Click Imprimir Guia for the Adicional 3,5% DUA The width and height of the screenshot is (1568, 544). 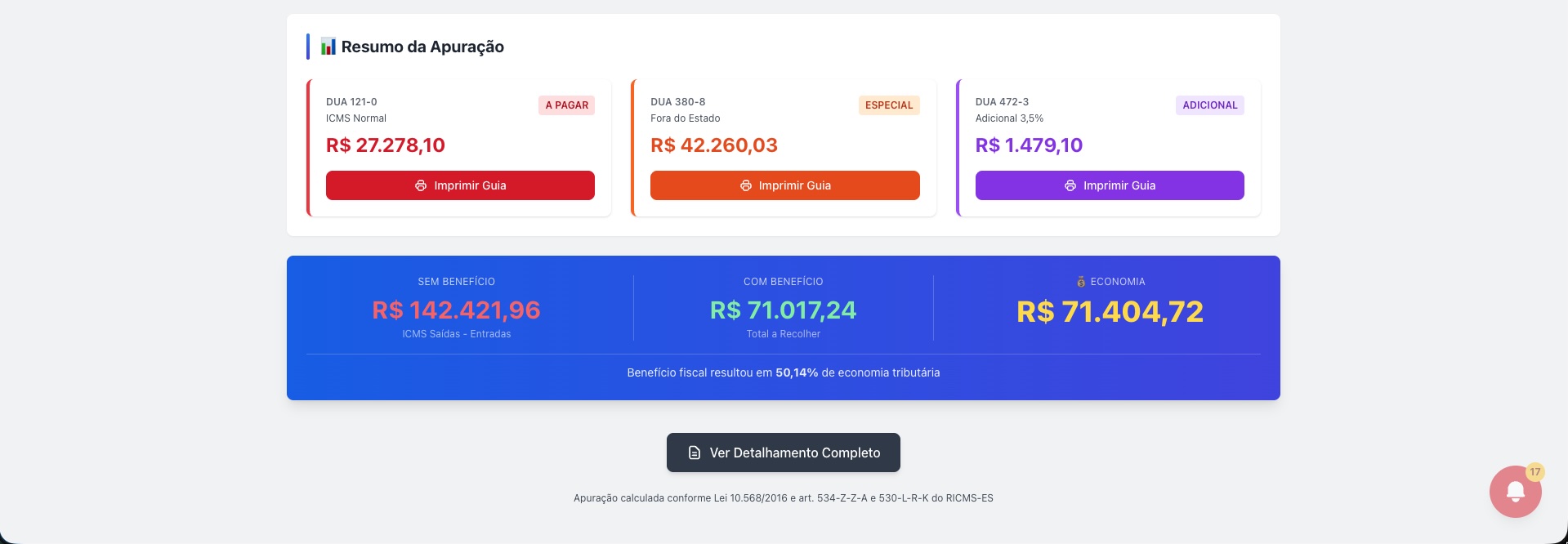pyautogui.click(x=1109, y=185)
